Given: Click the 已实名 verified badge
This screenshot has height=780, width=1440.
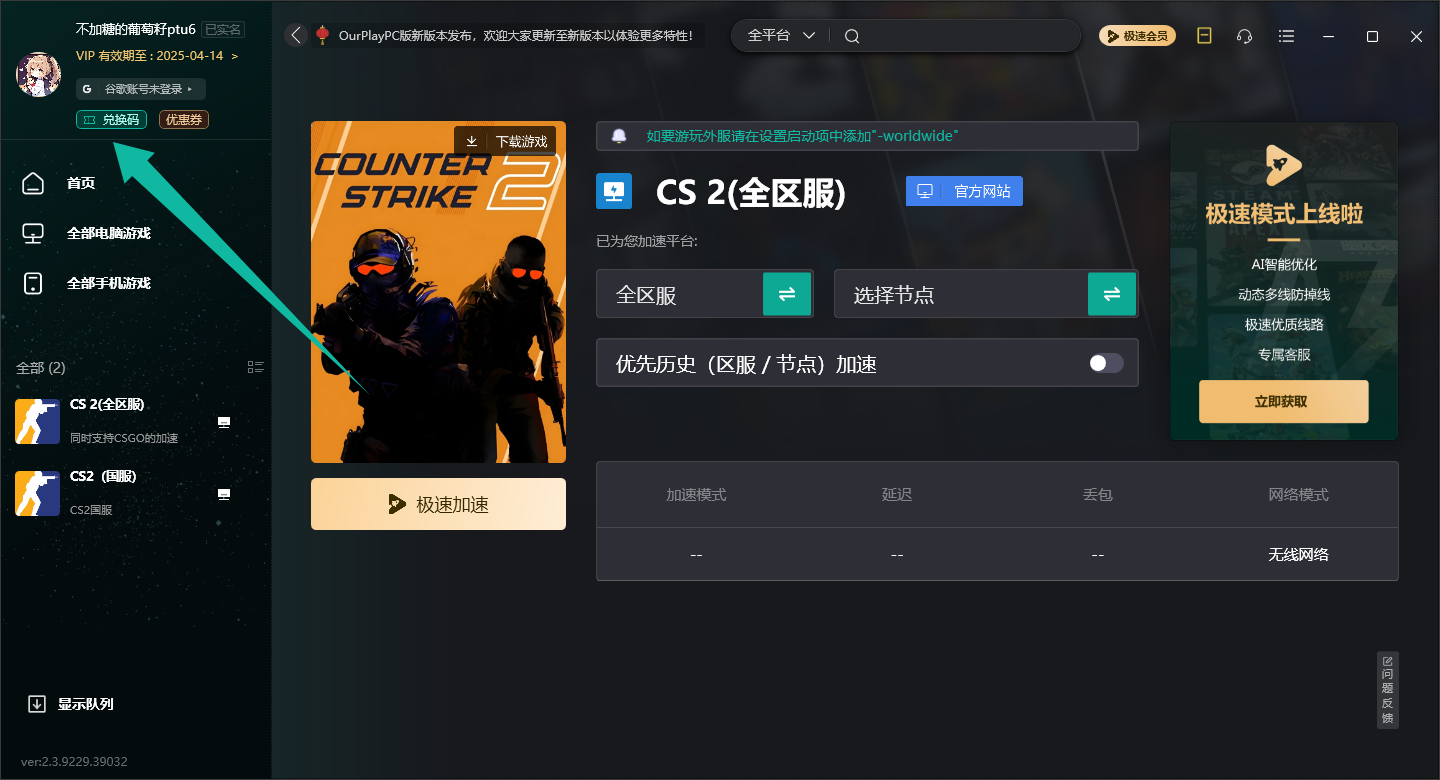Looking at the screenshot, I should 222,30.
